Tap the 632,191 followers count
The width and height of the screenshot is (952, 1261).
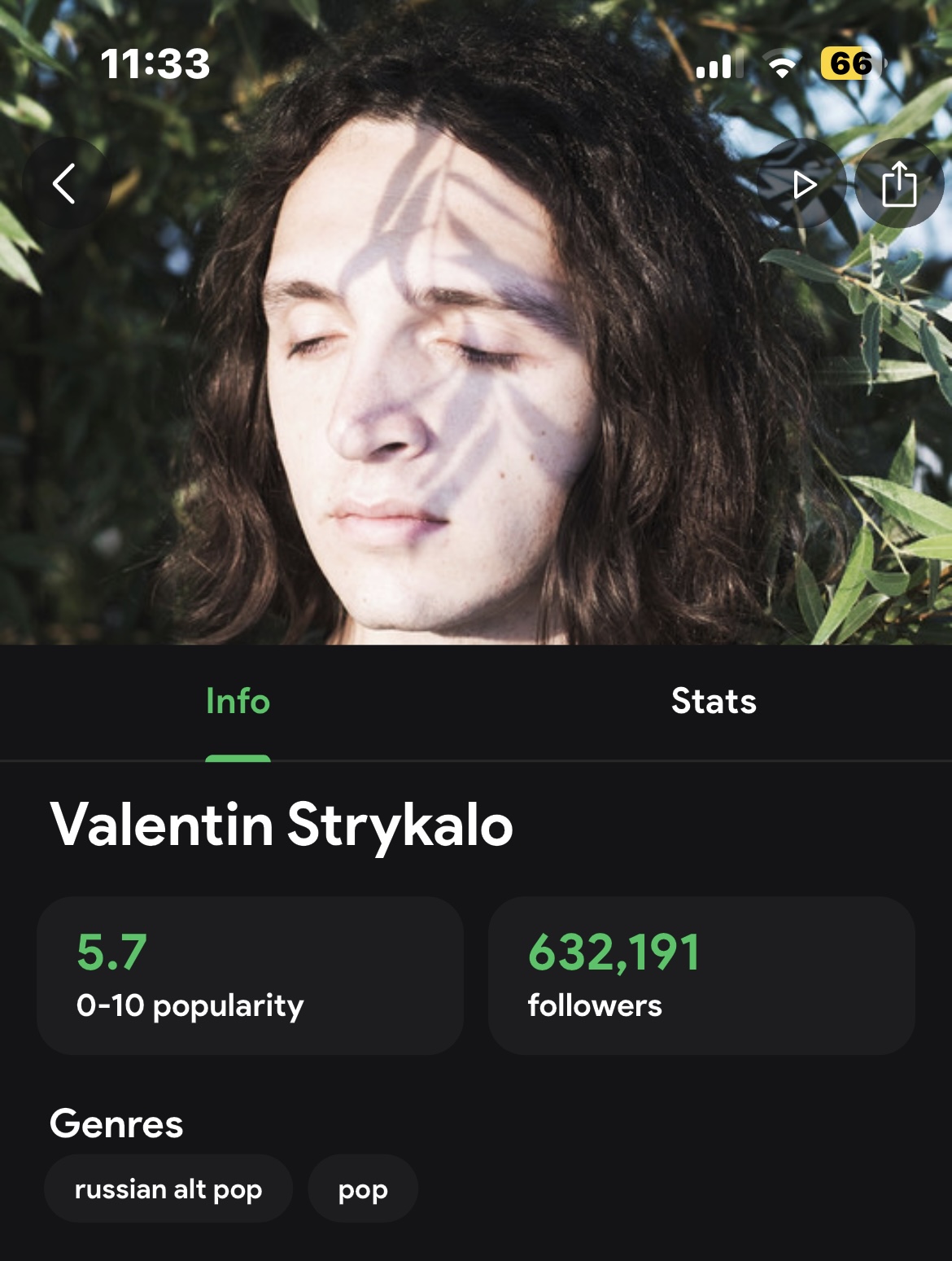tap(614, 952)
